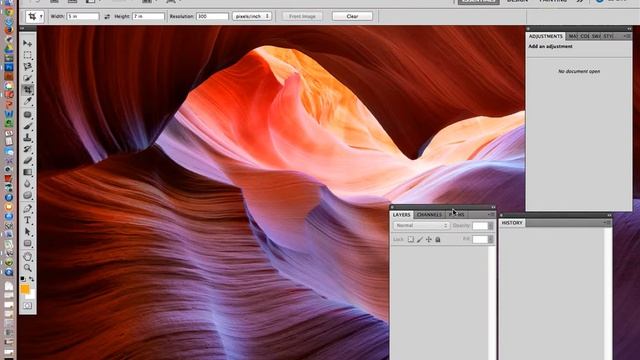Open the orange foreground color swatch

25,289
